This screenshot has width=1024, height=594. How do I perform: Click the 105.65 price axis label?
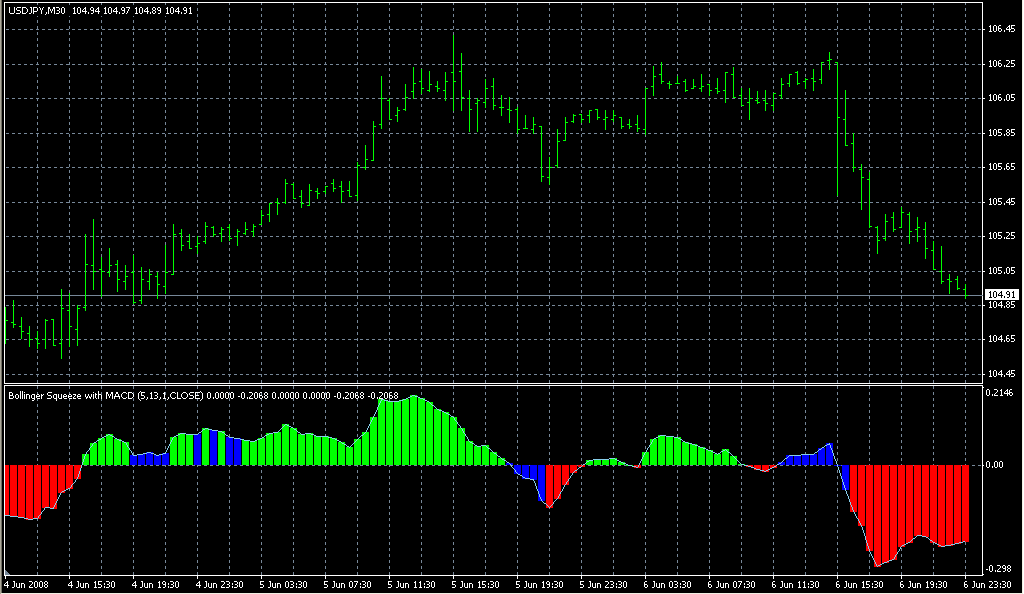(1000, 167)
